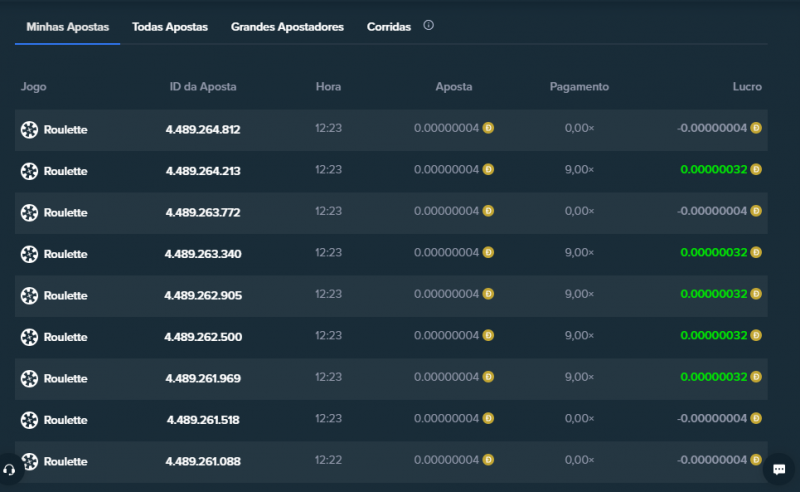Image resolution: width=800 pixels, height=492 pixels.
Task: Open bet ID 4.489.263.772
Action: coord(203,212)
